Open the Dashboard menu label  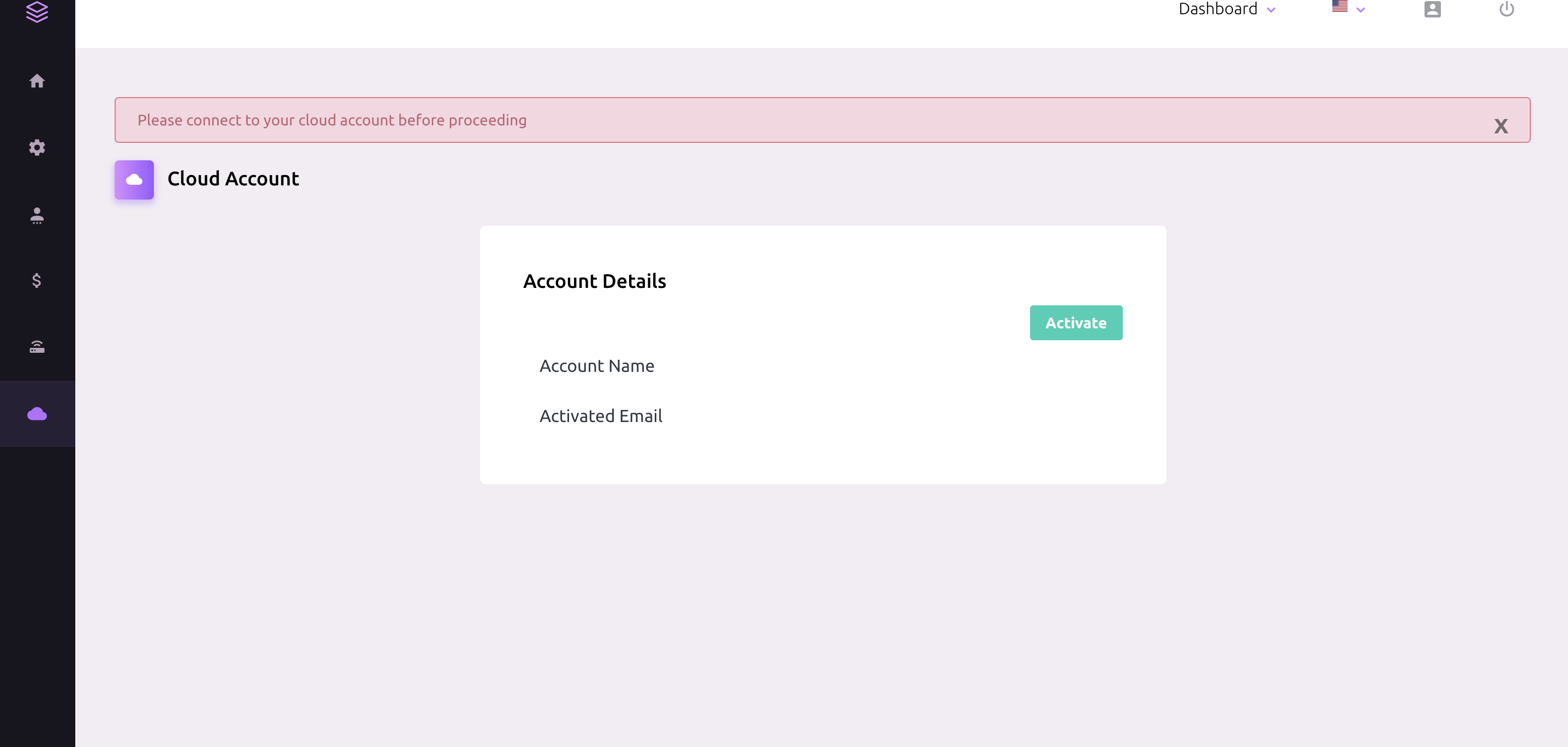[x=1218, y=9]
